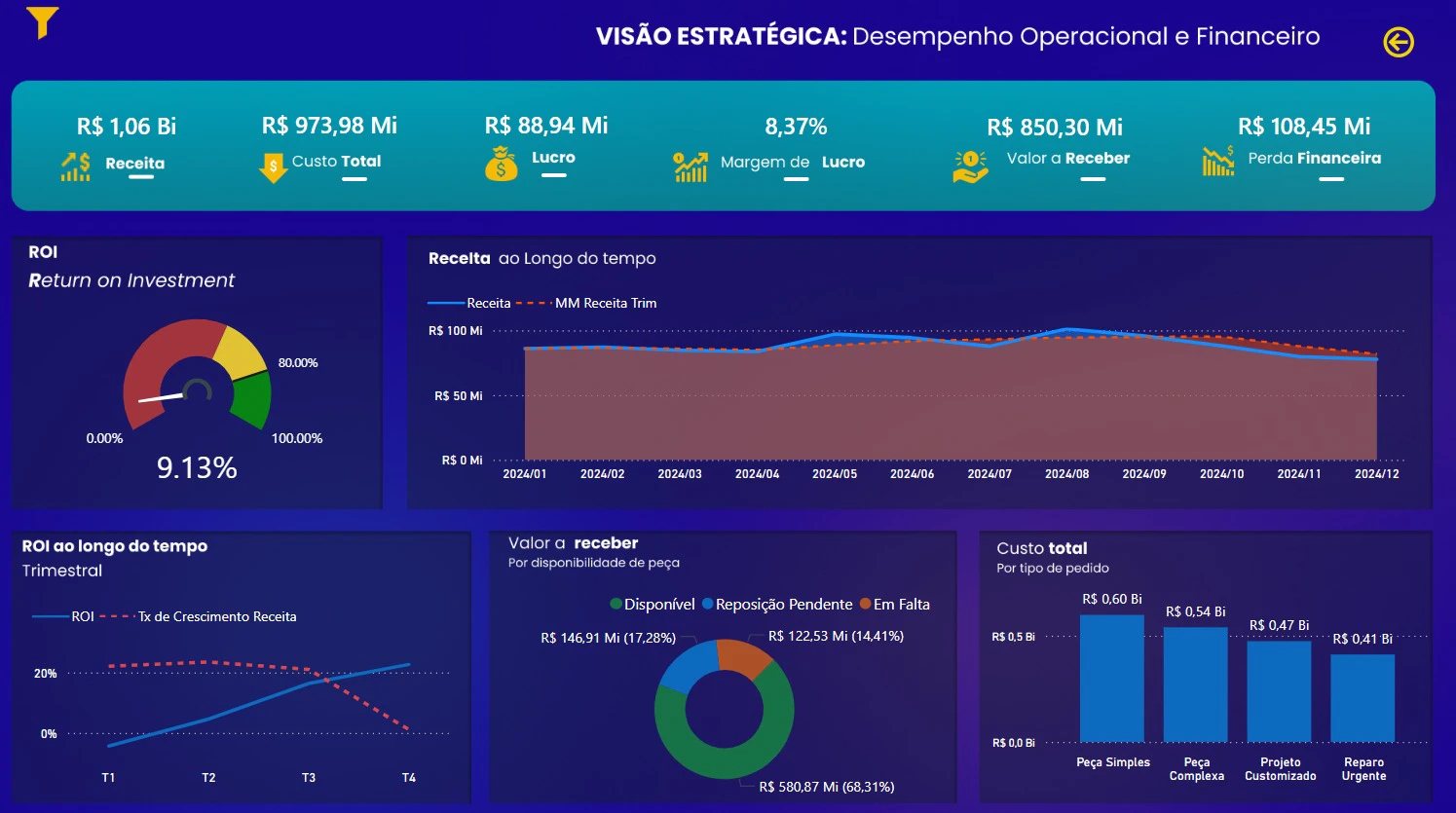
Task: Click the Lucro money bag icon
Action: click(501, 164)
